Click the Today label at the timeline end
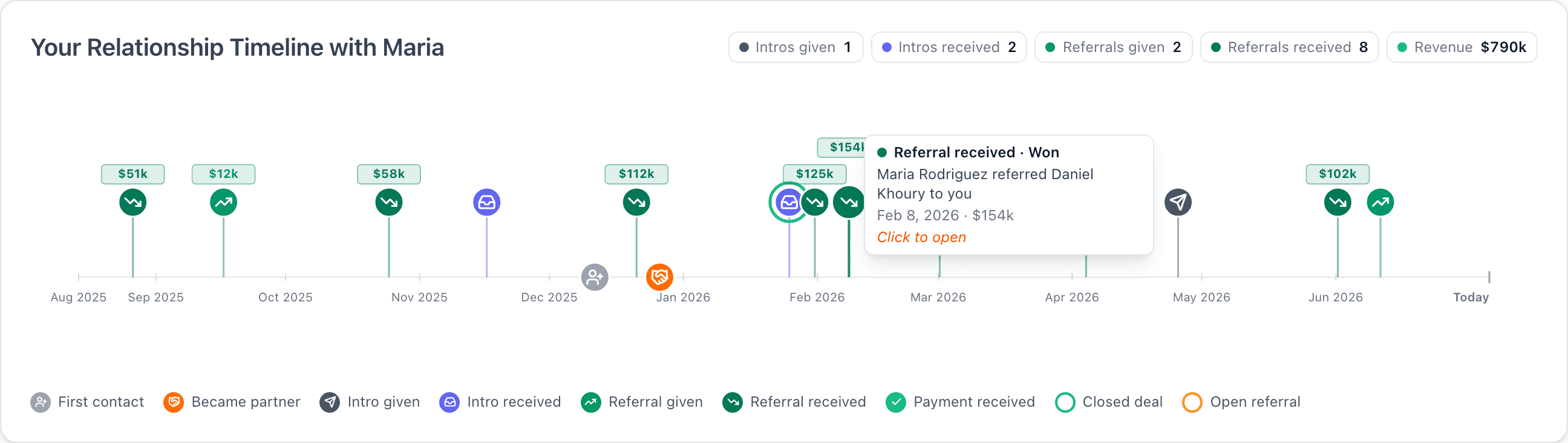1568x443 pixels. 1471,297
